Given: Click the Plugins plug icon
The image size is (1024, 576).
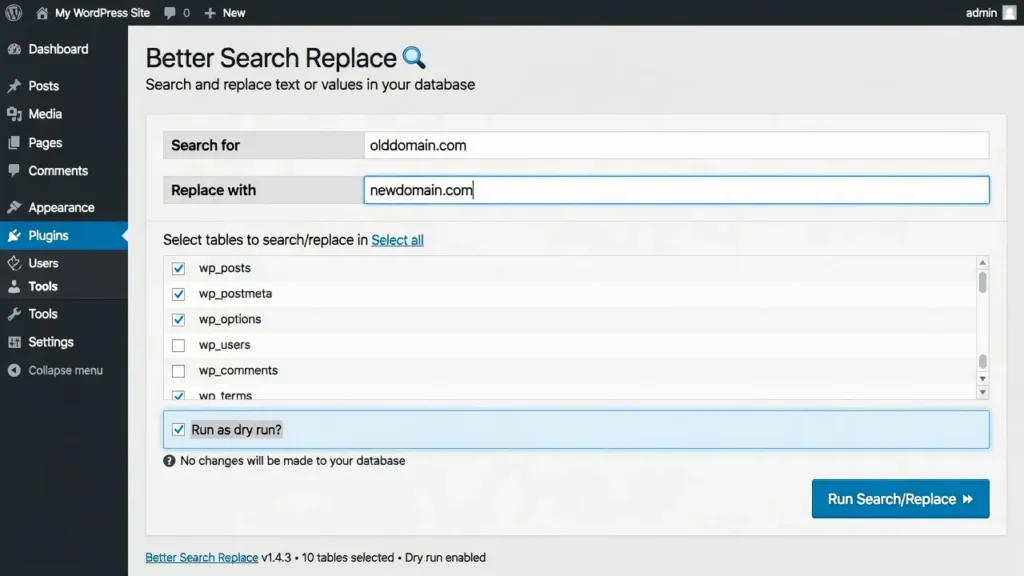Looking at the screenshot, I should point(14,235).
